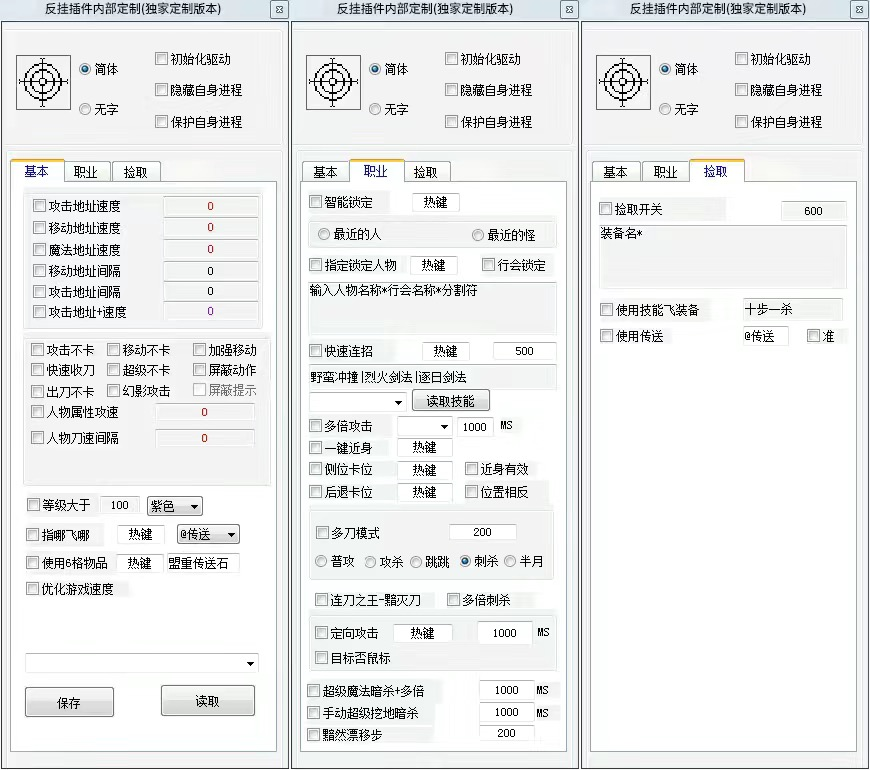Click the crosshair target icon in right window
This screenshot has height=770, width=870.
[x=623, y=82]
